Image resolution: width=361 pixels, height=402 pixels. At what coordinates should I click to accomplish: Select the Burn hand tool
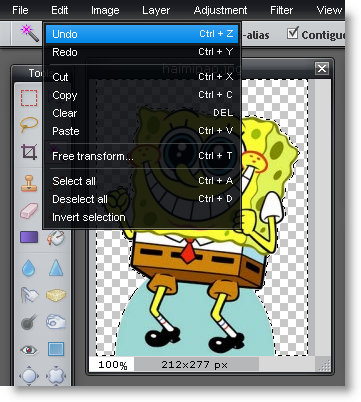(56, 322)
